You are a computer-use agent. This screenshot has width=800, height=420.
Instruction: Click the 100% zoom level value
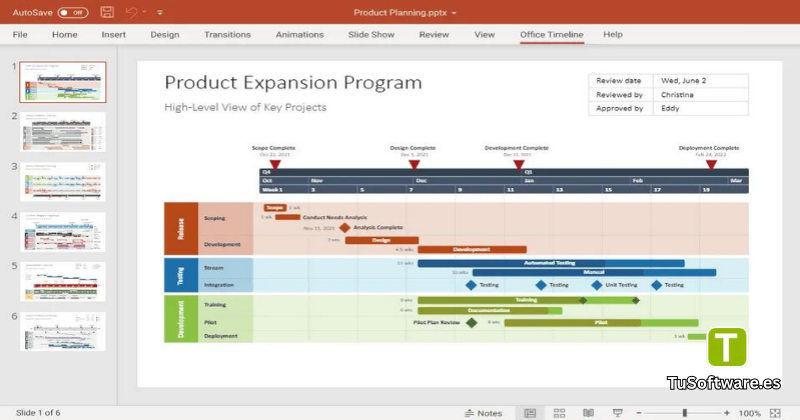[749, 413]
